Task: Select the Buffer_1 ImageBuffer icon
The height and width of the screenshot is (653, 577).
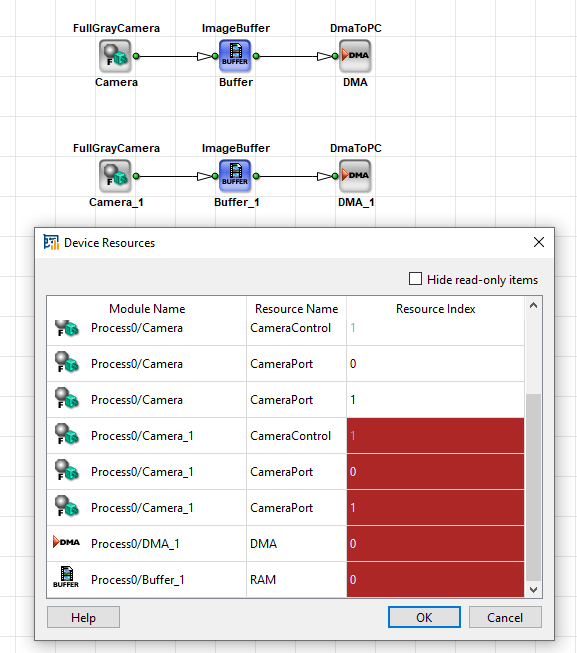Action: point(235,176)
